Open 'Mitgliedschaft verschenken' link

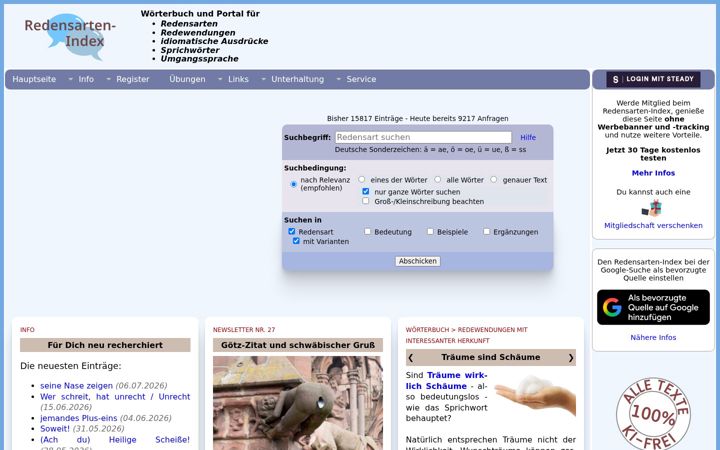(653, 225)
